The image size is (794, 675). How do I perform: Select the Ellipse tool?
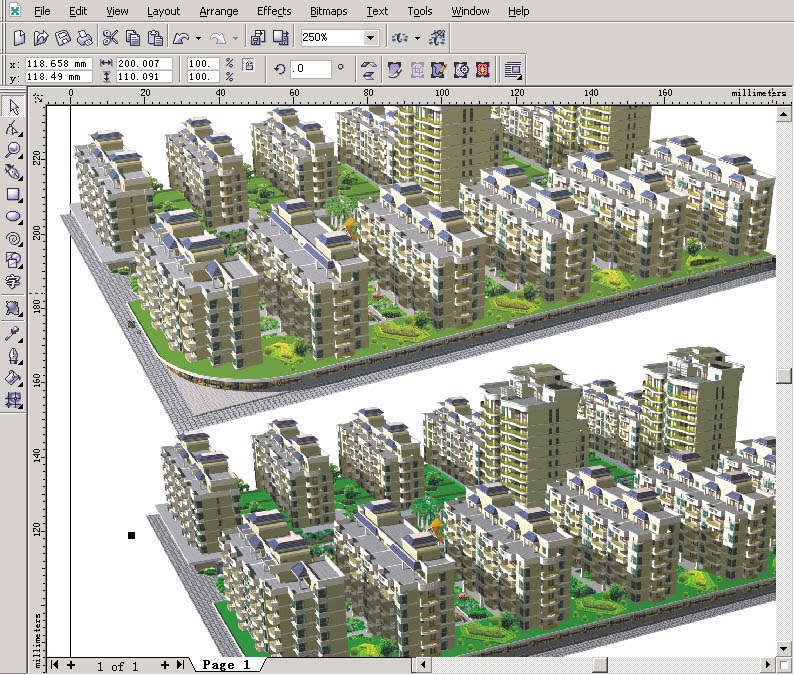point(14,217)
